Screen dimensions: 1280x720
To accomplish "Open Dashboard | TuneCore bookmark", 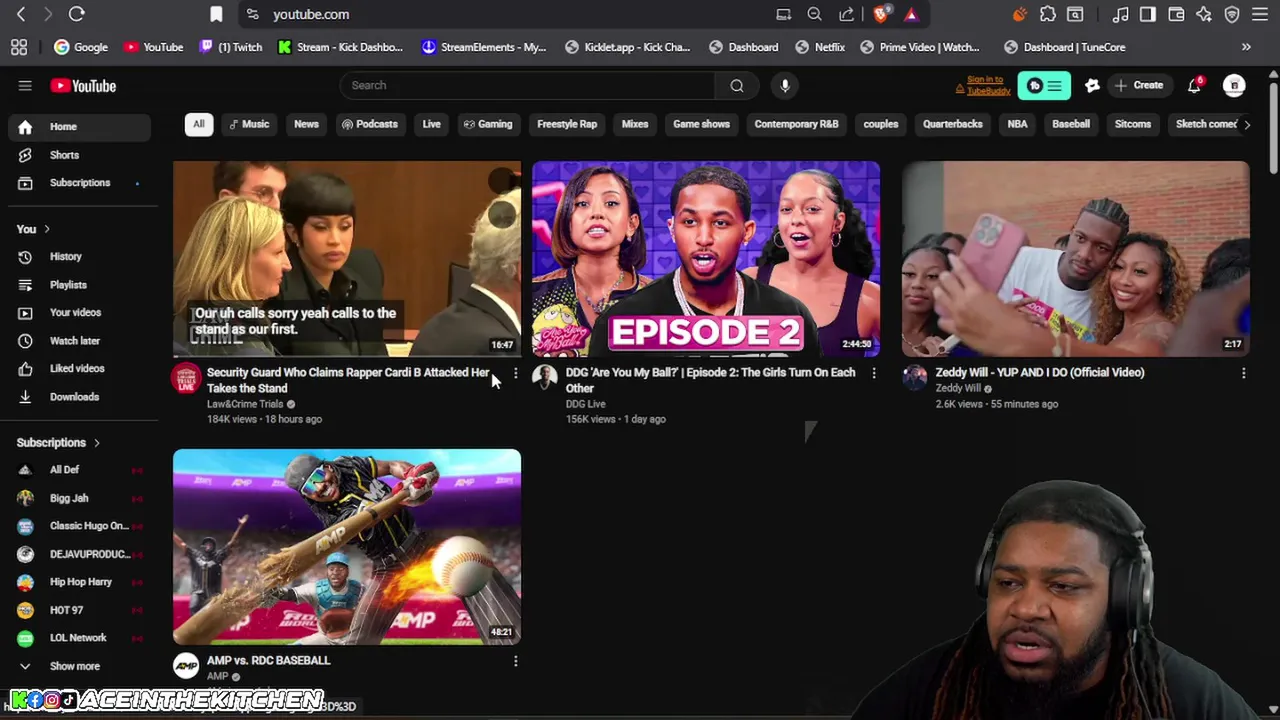I will click(x=1065, y=47).
